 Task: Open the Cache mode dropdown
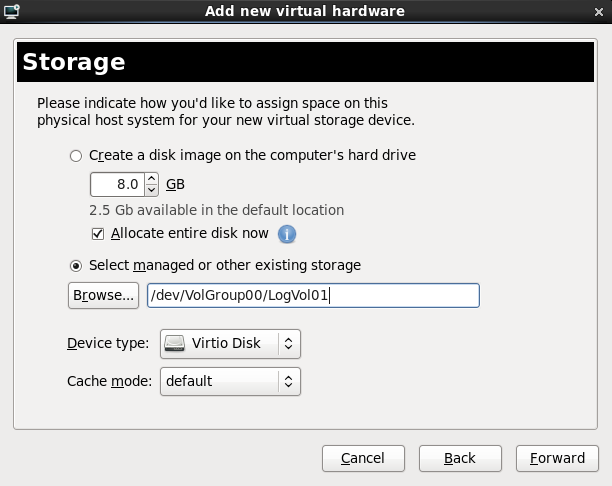[229, 381]
